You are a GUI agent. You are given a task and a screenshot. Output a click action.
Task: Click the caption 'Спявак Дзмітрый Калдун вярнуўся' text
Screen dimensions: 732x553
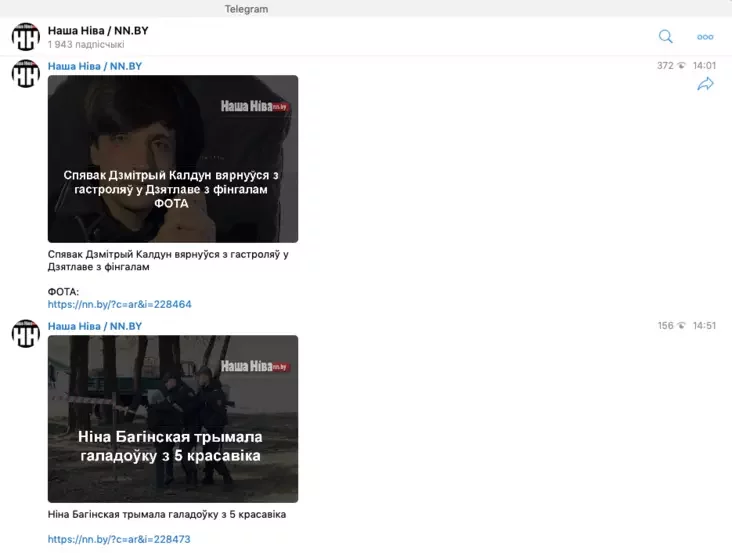click(x=168, y=260)
